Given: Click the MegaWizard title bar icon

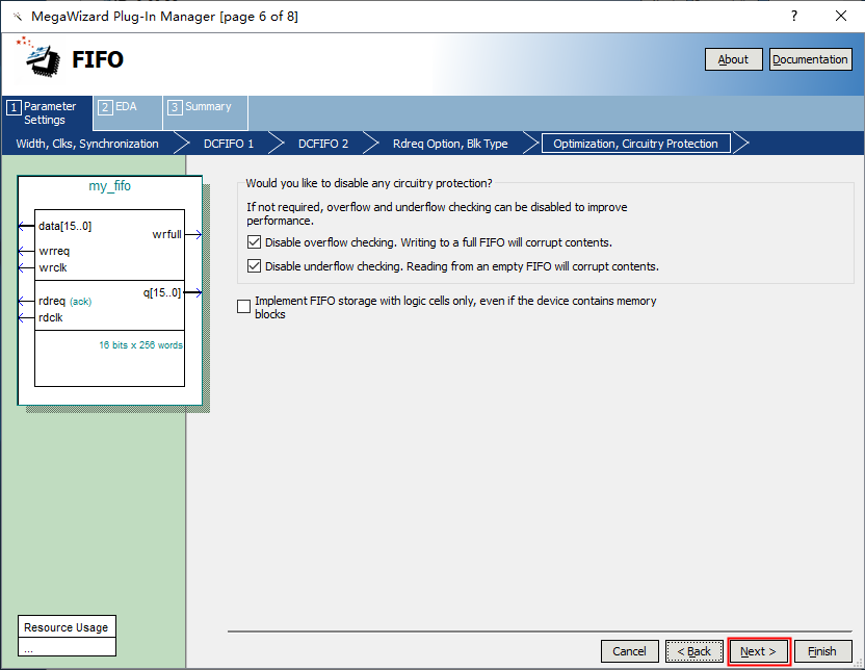Looking at the screenshot, I should (17, 16).
